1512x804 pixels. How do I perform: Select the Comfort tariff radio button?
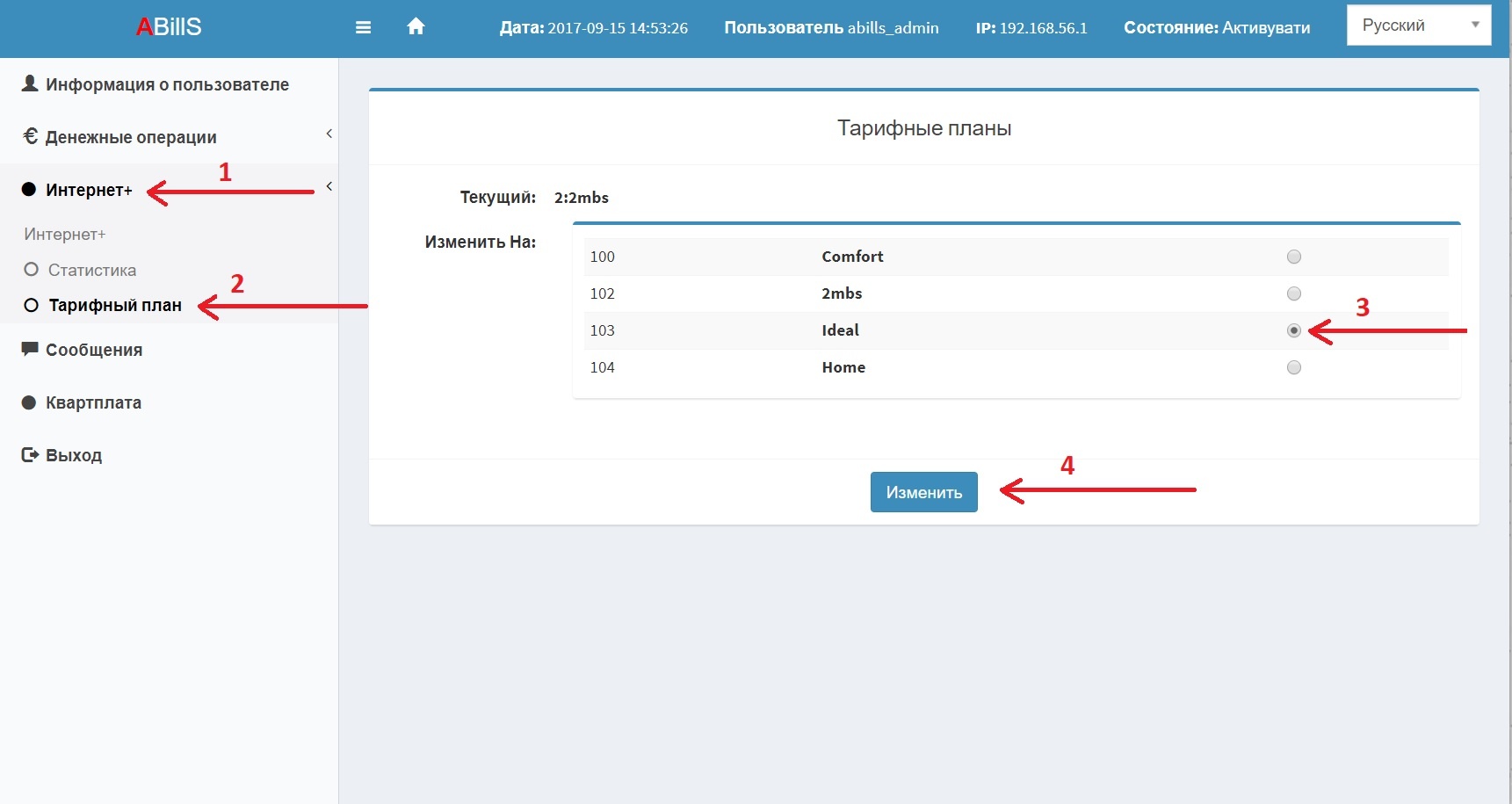point(1293,257)
